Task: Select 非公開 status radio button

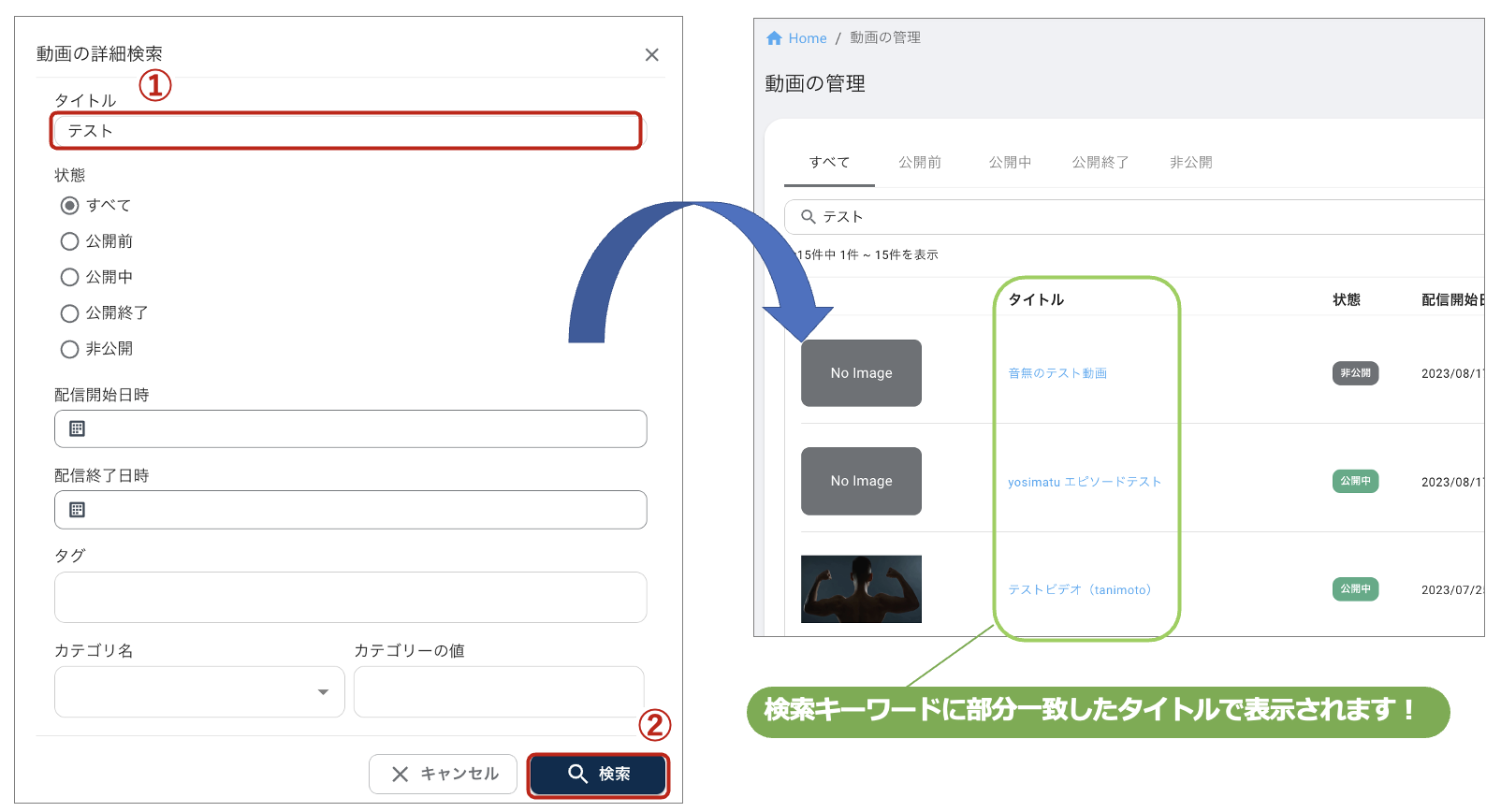Action: [x=69, y=349]
